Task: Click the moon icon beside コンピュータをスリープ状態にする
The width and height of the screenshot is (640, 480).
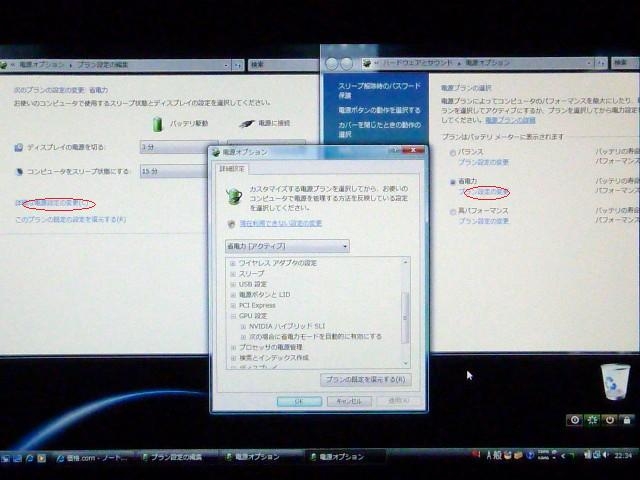Action: (19, 171)
